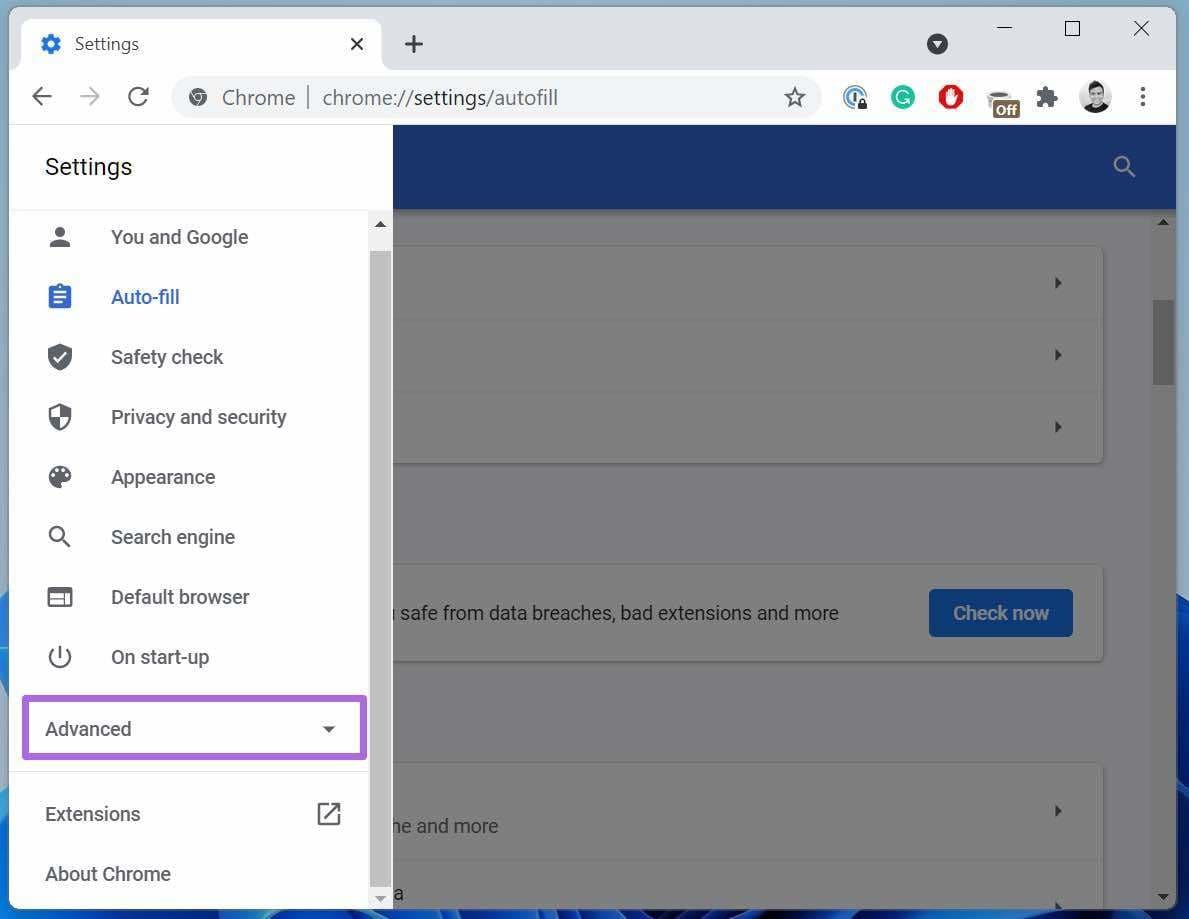Open the Extensions puzzle piece menu
The height and width of the screenshot is (919, 1189).
[x=1047, y=97]
